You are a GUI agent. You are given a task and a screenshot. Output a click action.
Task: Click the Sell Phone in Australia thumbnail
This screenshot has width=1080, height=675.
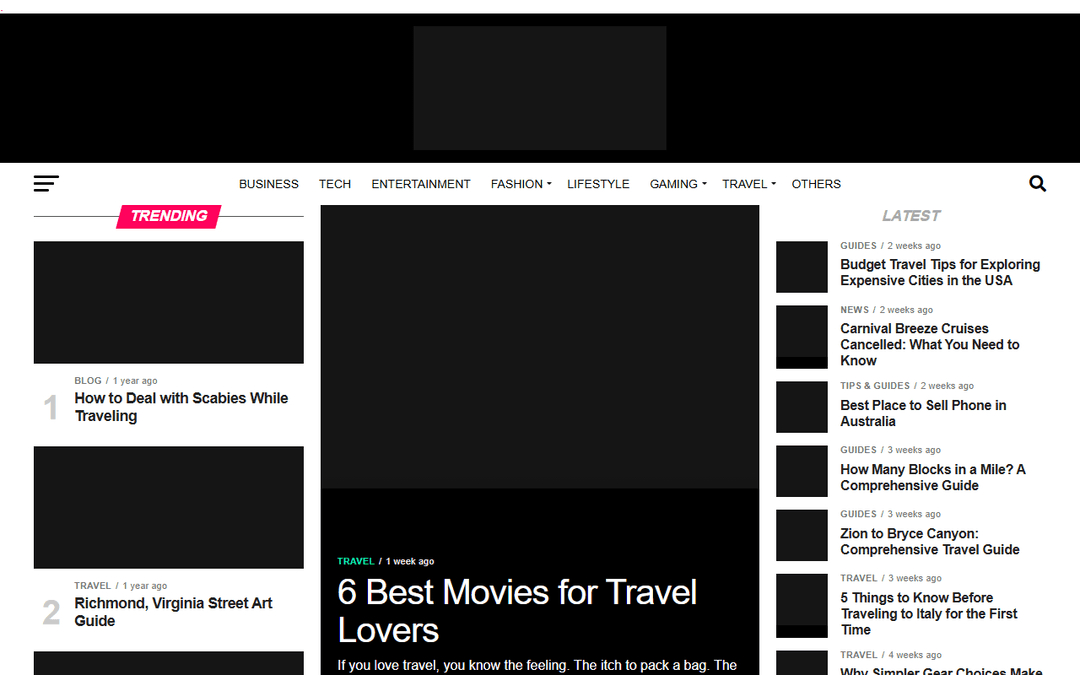(x=802, y=407)
